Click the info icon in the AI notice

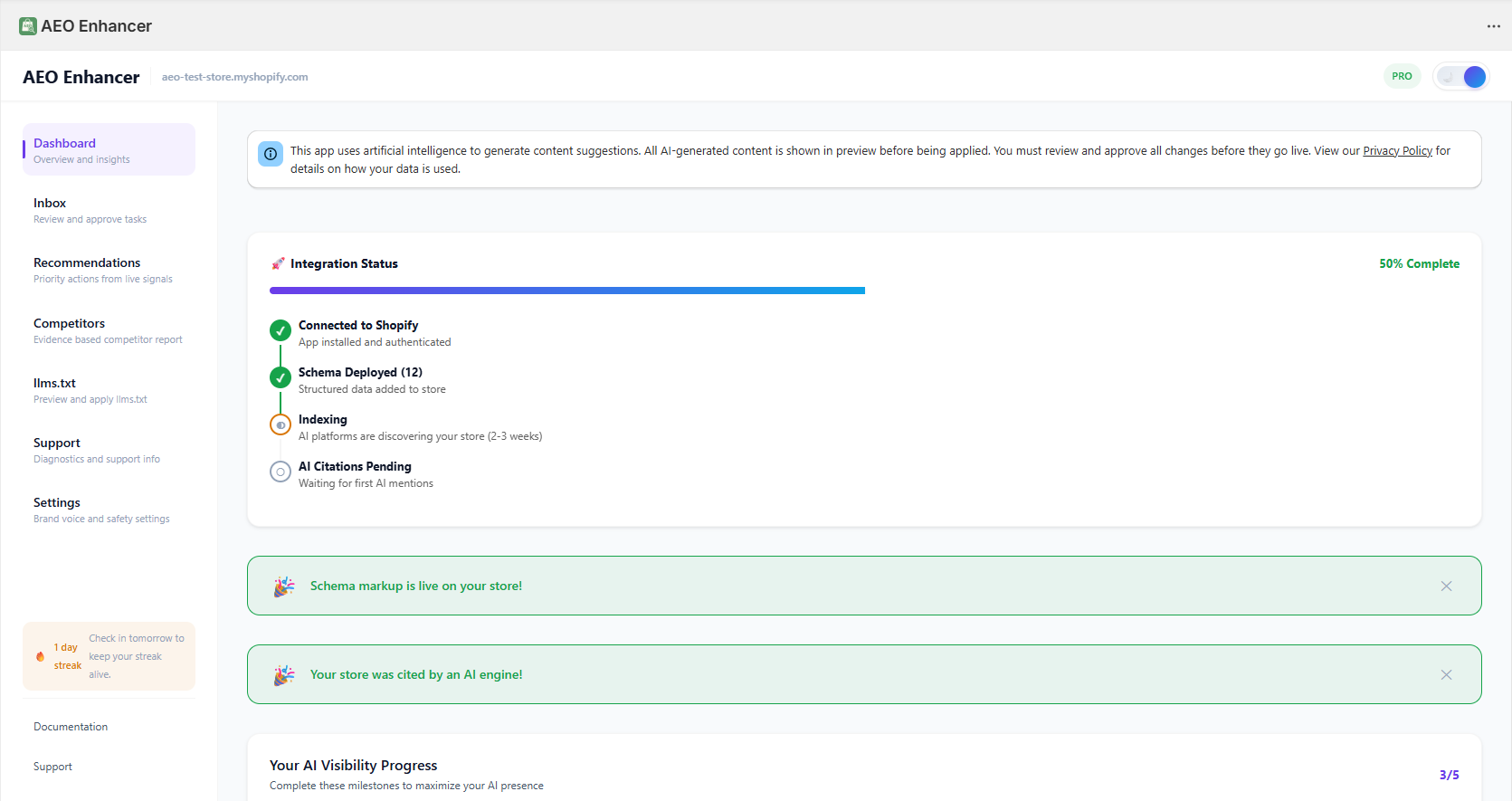click(x=271, y=154)
